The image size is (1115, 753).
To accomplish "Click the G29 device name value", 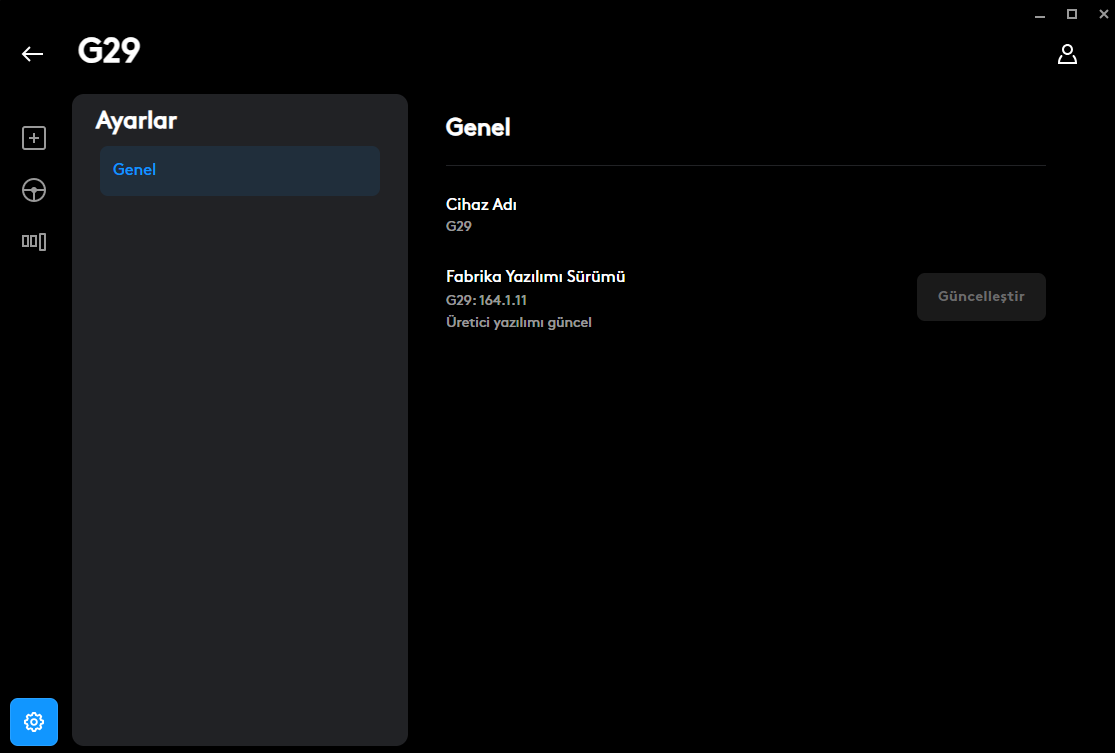I will point(459,226).
